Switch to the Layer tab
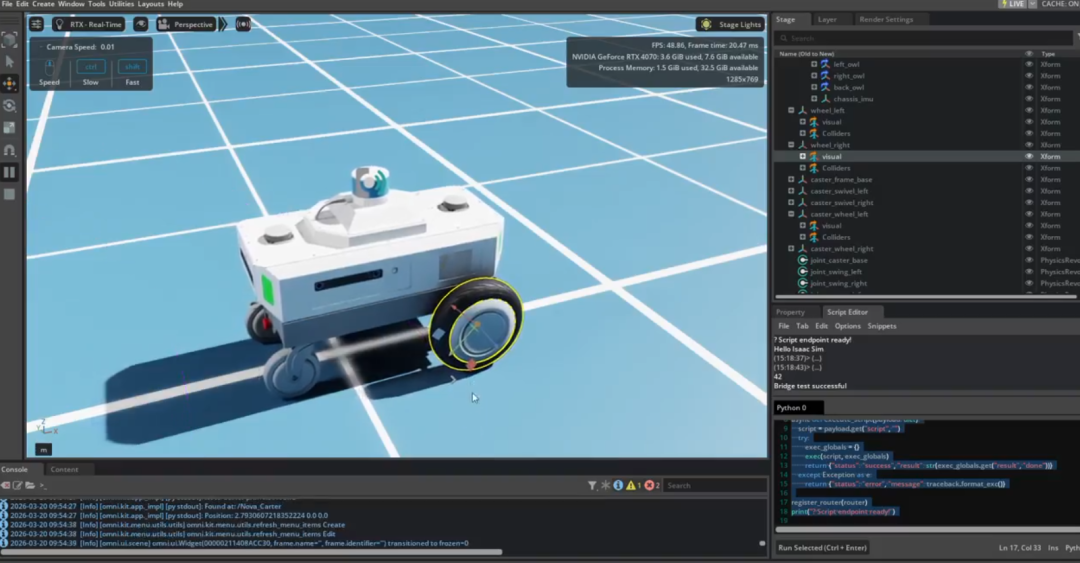The image size is (1080, 563). [827, 19]
